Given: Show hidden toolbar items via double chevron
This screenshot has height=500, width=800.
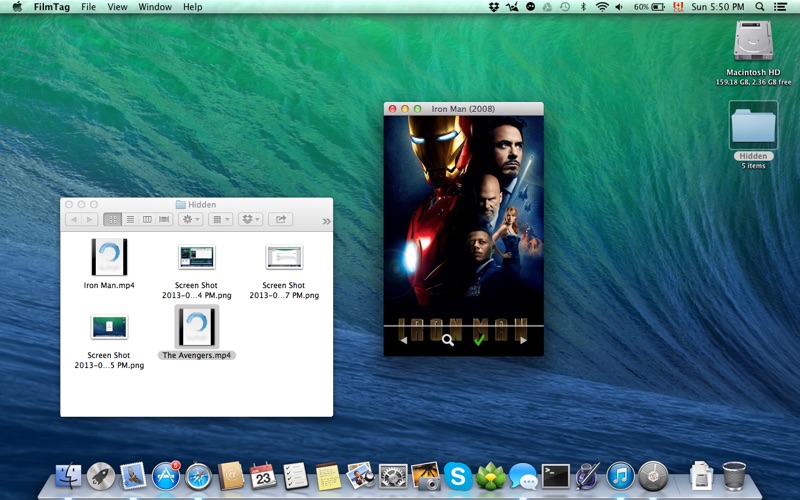Looking at the screenshot, I should point(326,220).
